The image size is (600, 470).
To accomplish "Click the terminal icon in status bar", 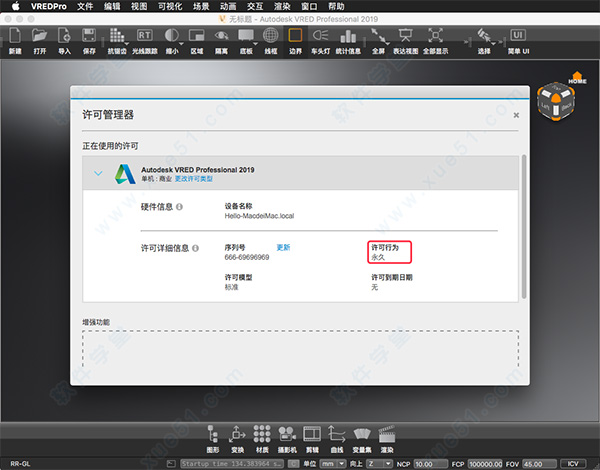I will [x=171, y=463].
